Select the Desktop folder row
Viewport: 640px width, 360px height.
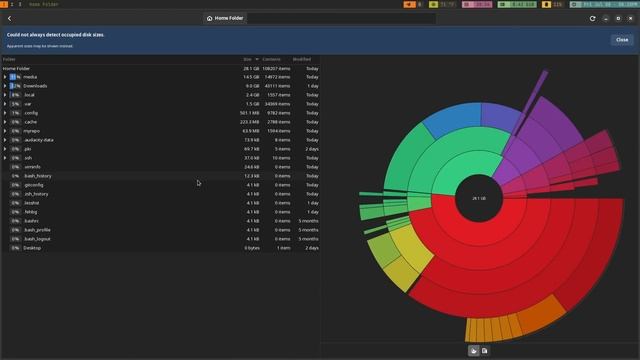pos(160,247)
